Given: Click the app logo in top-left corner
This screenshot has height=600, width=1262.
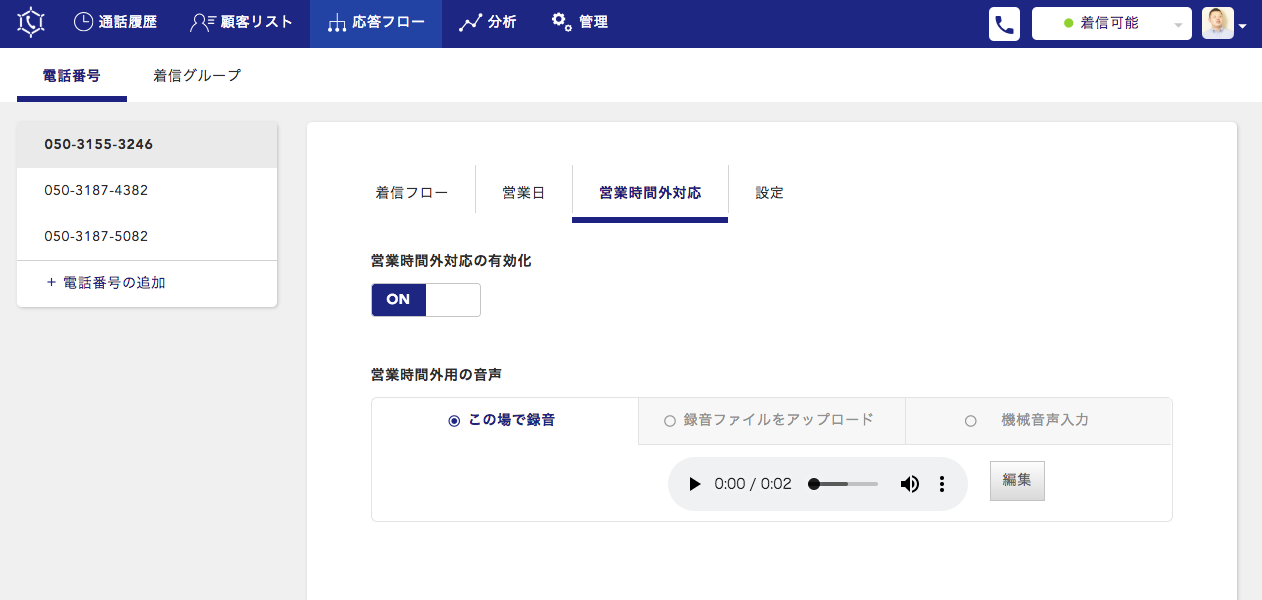Looking at the screenshot, I should [x=31, y=23].
